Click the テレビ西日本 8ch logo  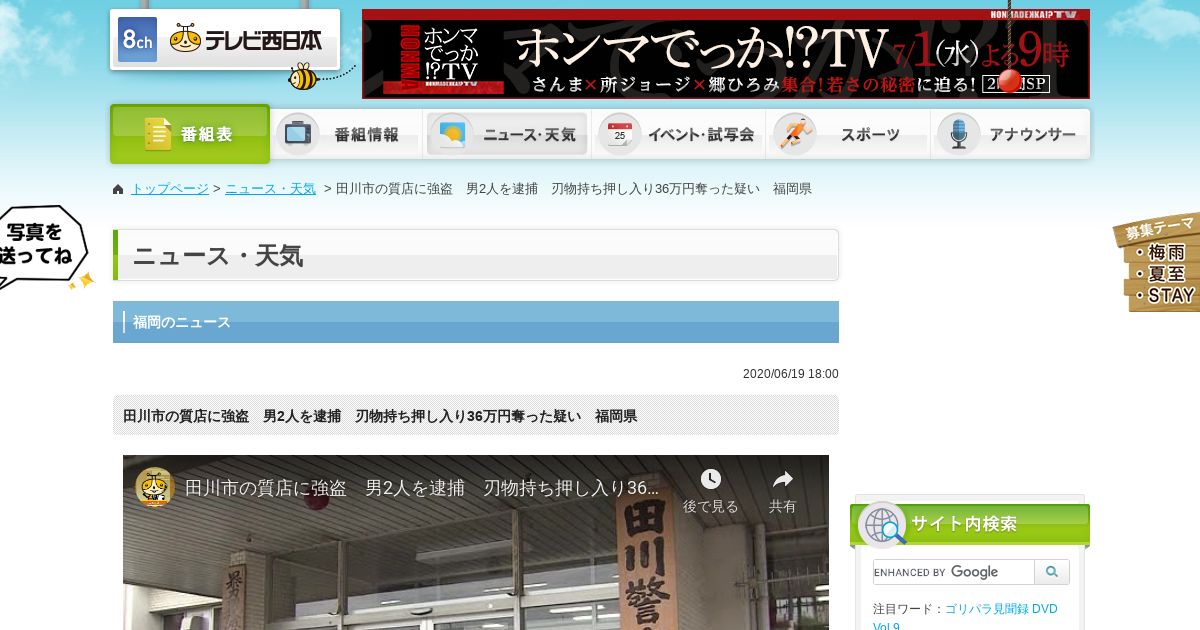pyautogui.click(x=225, y=39)
